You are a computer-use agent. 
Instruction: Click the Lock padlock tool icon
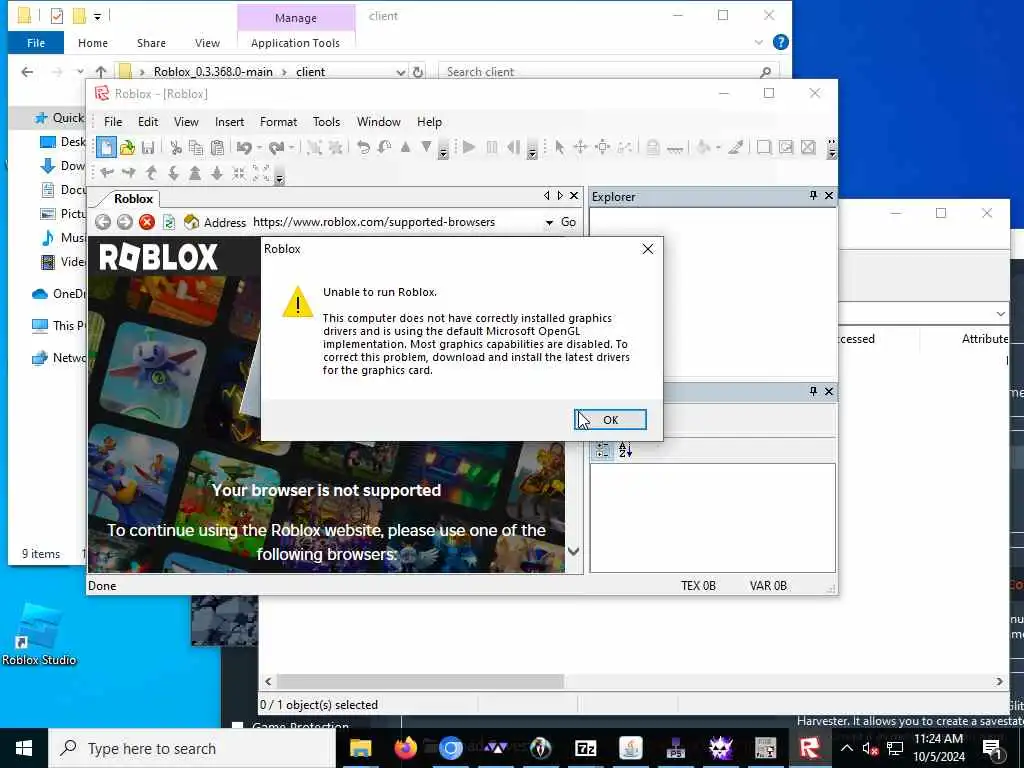(x=652, y=148)
